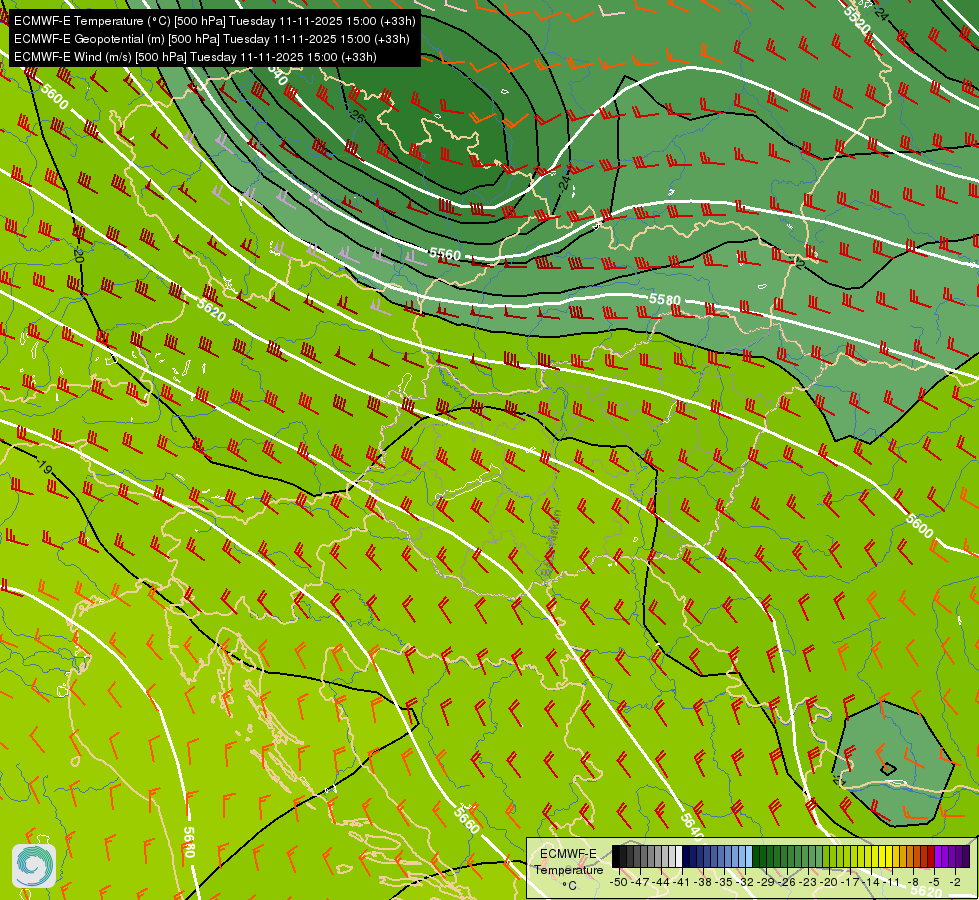Pick the dark purple swatch at legend end
The image size is (979, 900).
[x=966, y=856]
